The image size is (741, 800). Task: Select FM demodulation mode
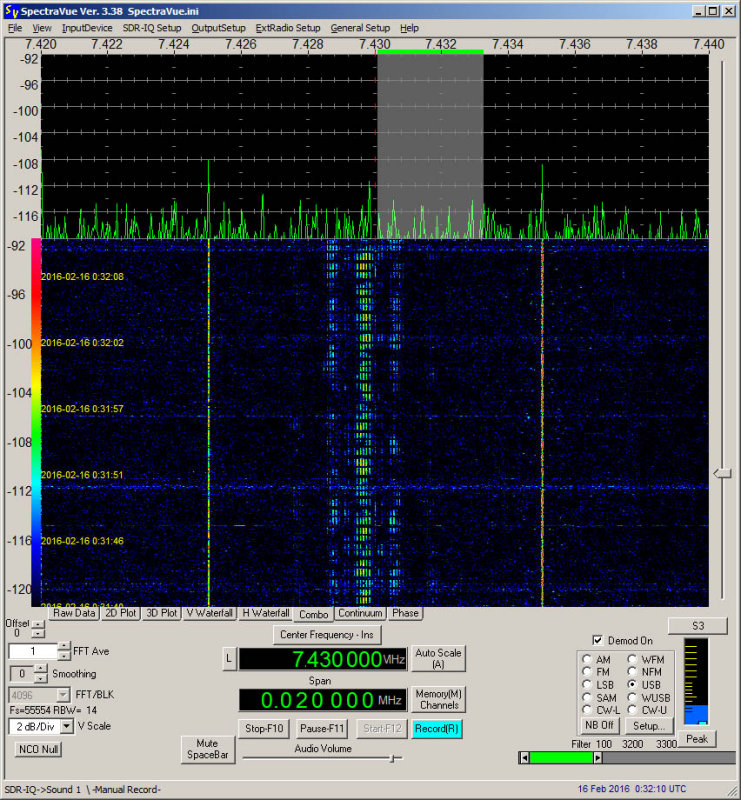586,672
